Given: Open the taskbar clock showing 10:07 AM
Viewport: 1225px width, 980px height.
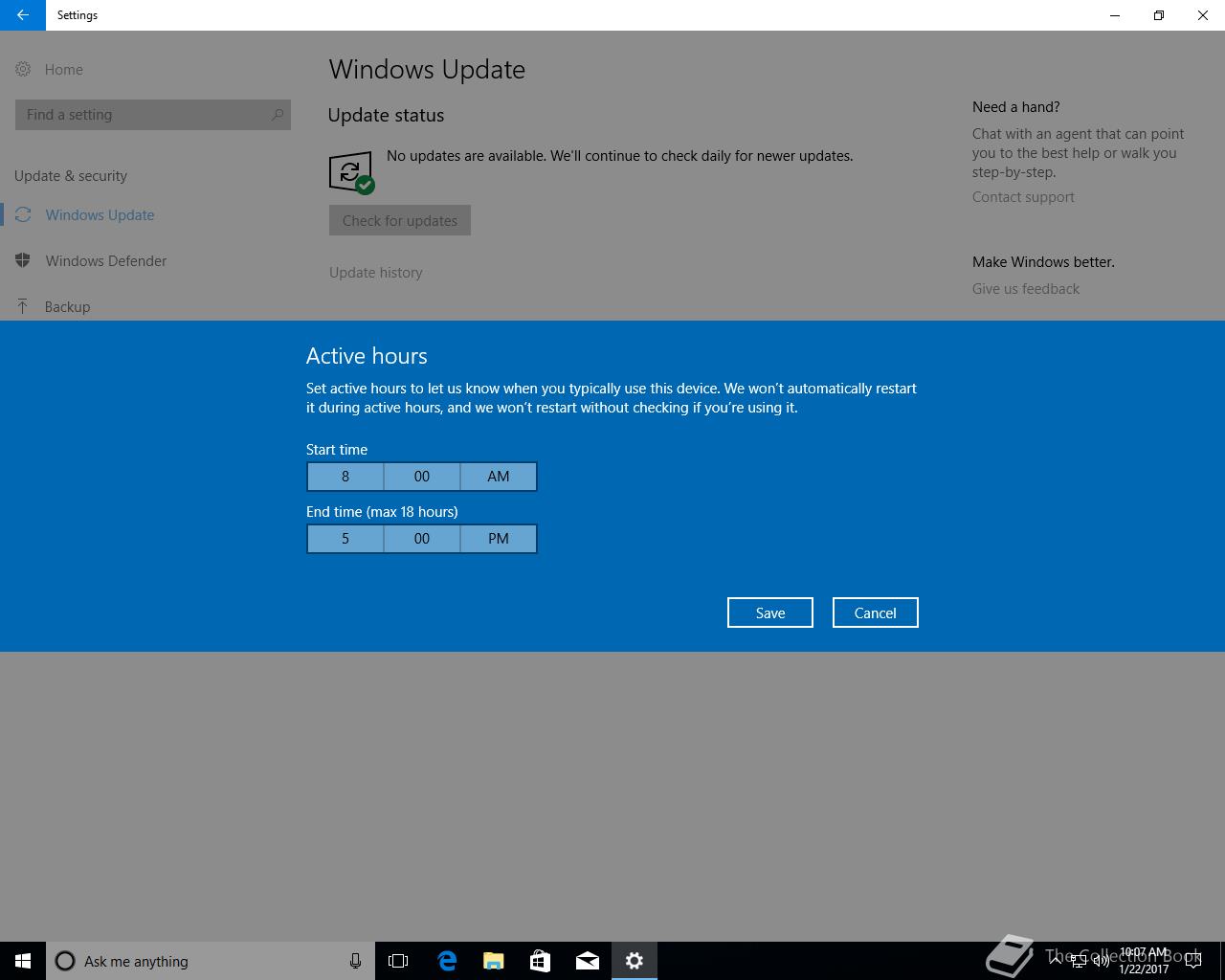Looking at the screenshot, I should click(1144, 961).
